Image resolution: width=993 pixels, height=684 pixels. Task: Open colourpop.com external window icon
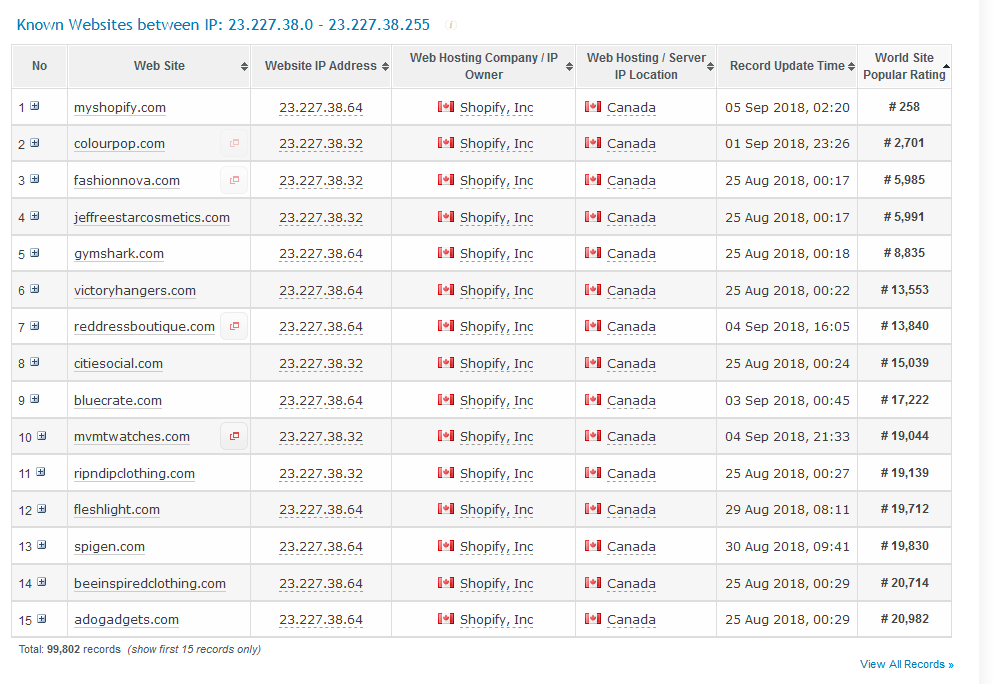point(234,143)
